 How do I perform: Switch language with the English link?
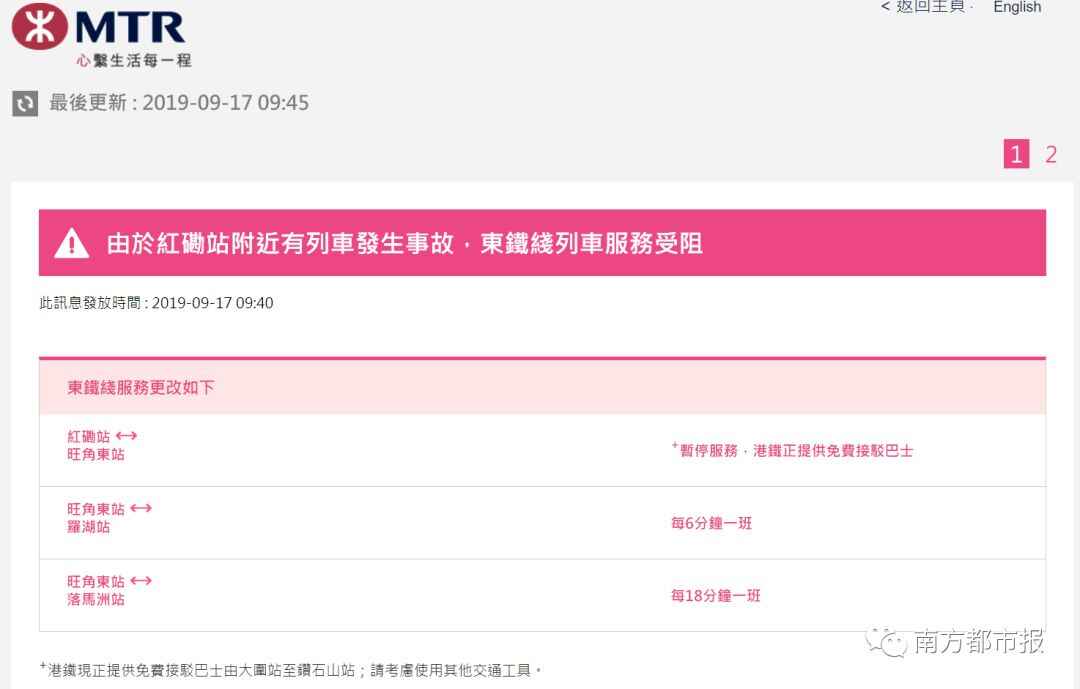1017,7
